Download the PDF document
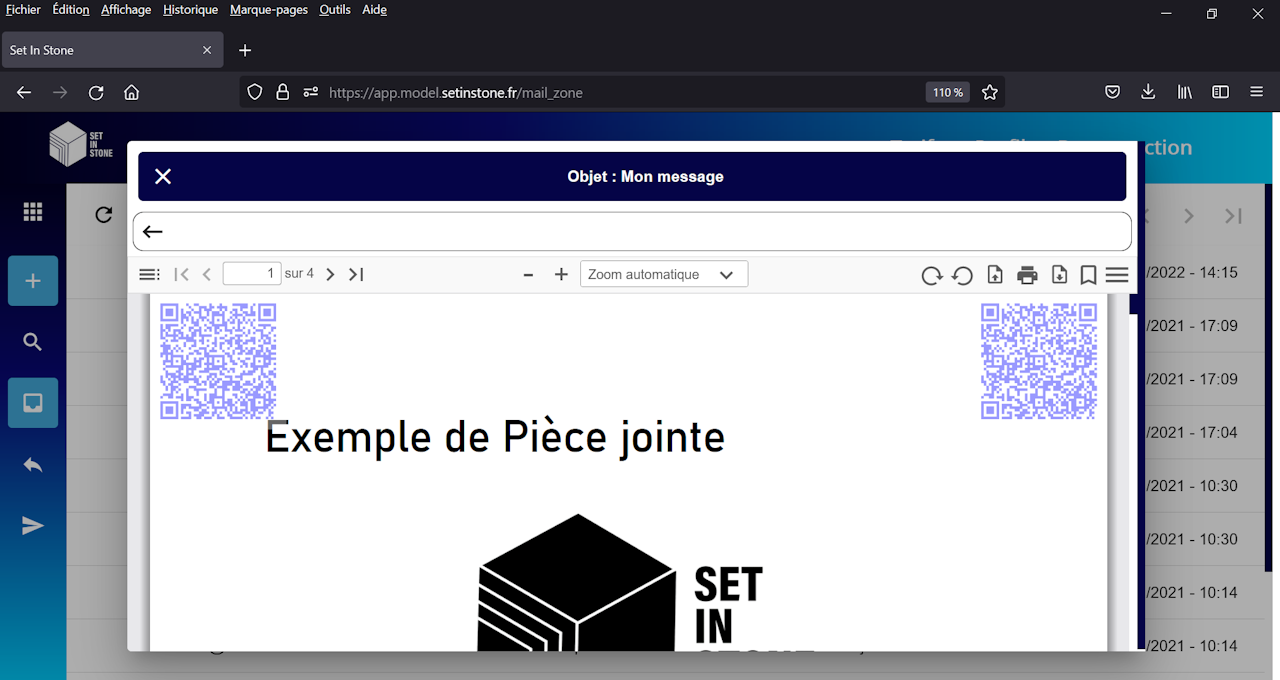This screenshot has width=1280, height=680. point(1059,275)
